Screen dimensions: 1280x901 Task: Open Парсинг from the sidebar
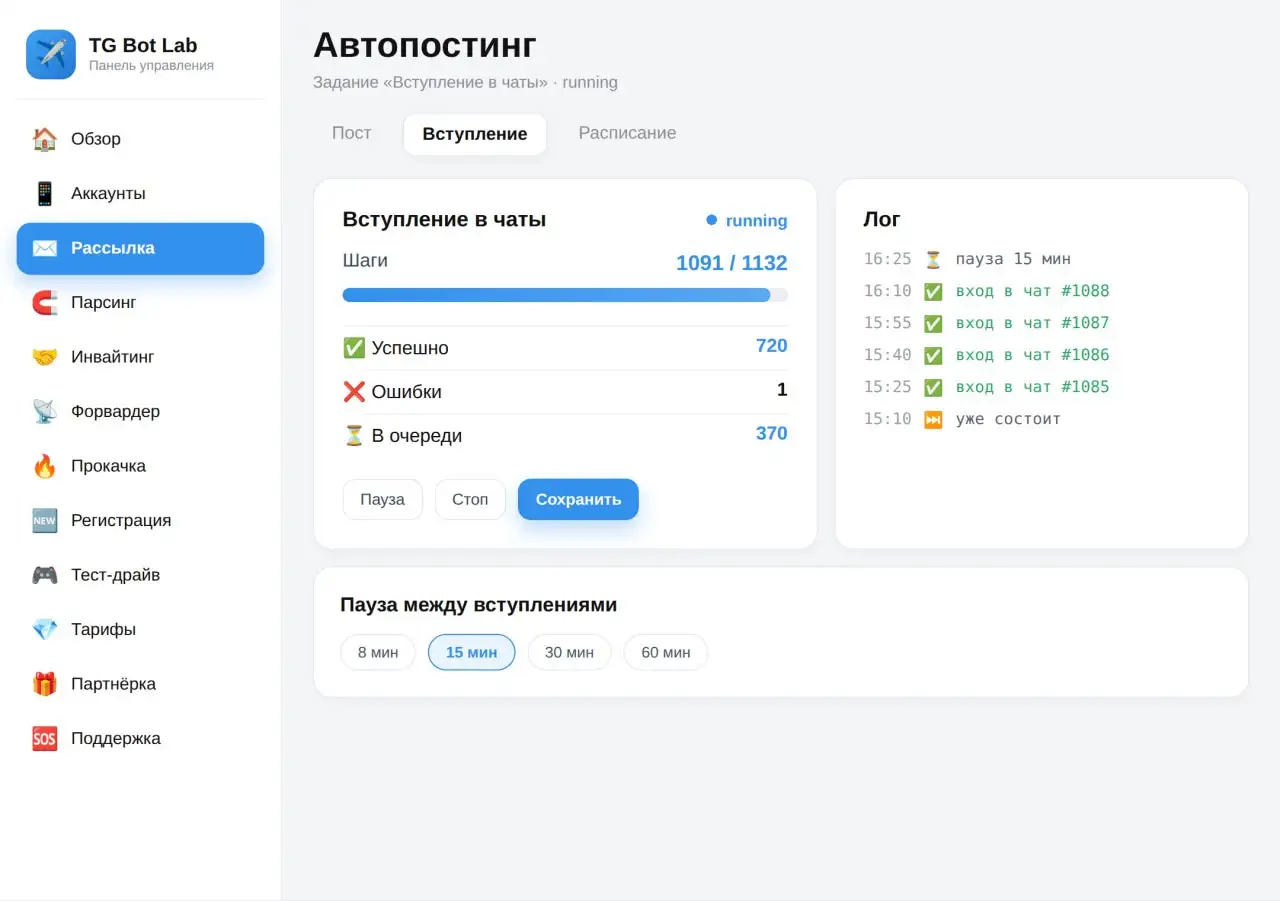point(140,302)
